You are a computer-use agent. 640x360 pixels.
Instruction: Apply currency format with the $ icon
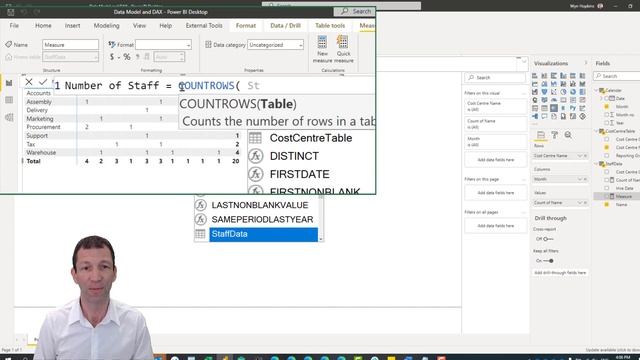(x=112, y=57)
